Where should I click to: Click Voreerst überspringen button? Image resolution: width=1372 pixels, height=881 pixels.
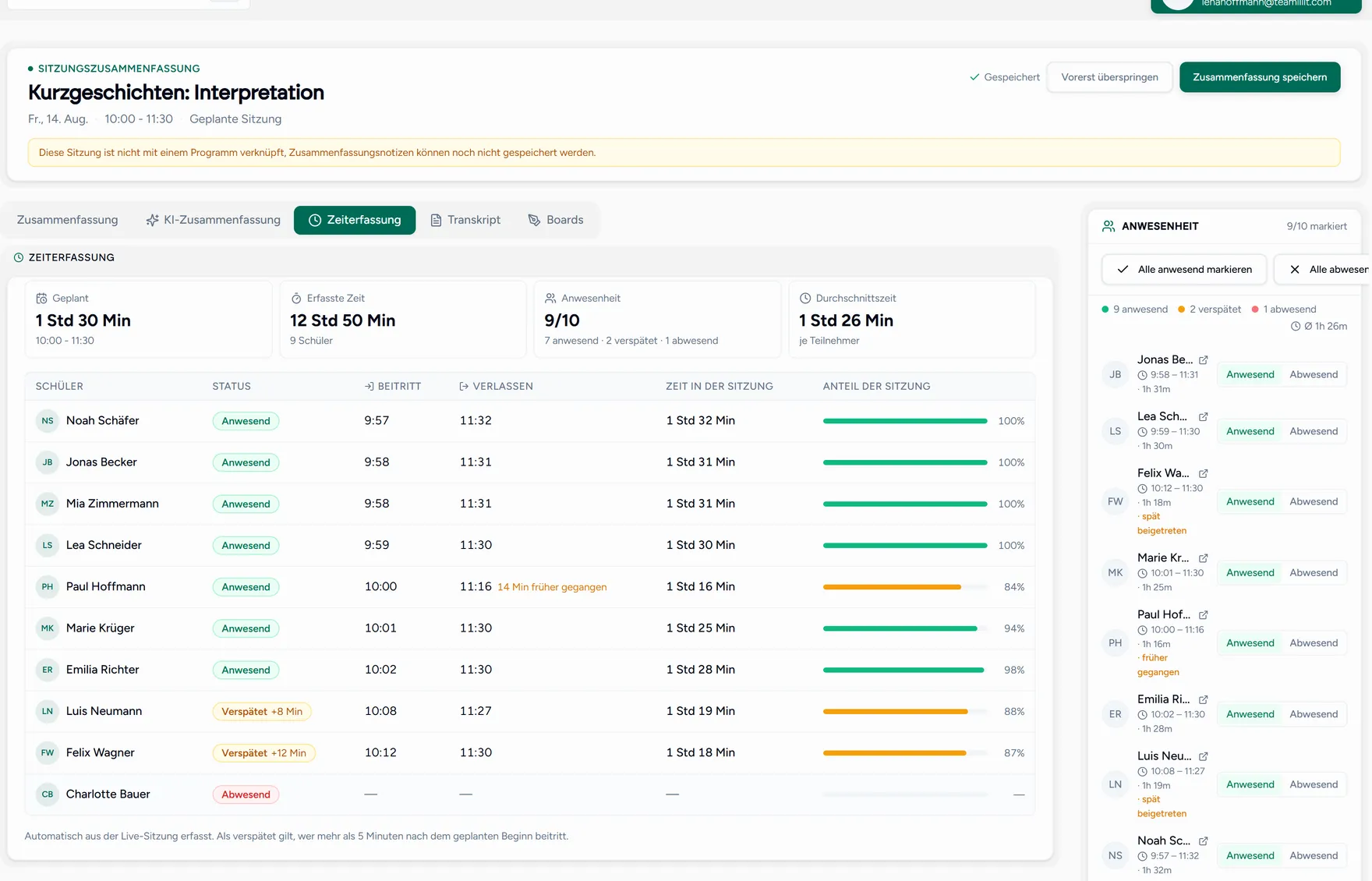tap(1109, 77)
